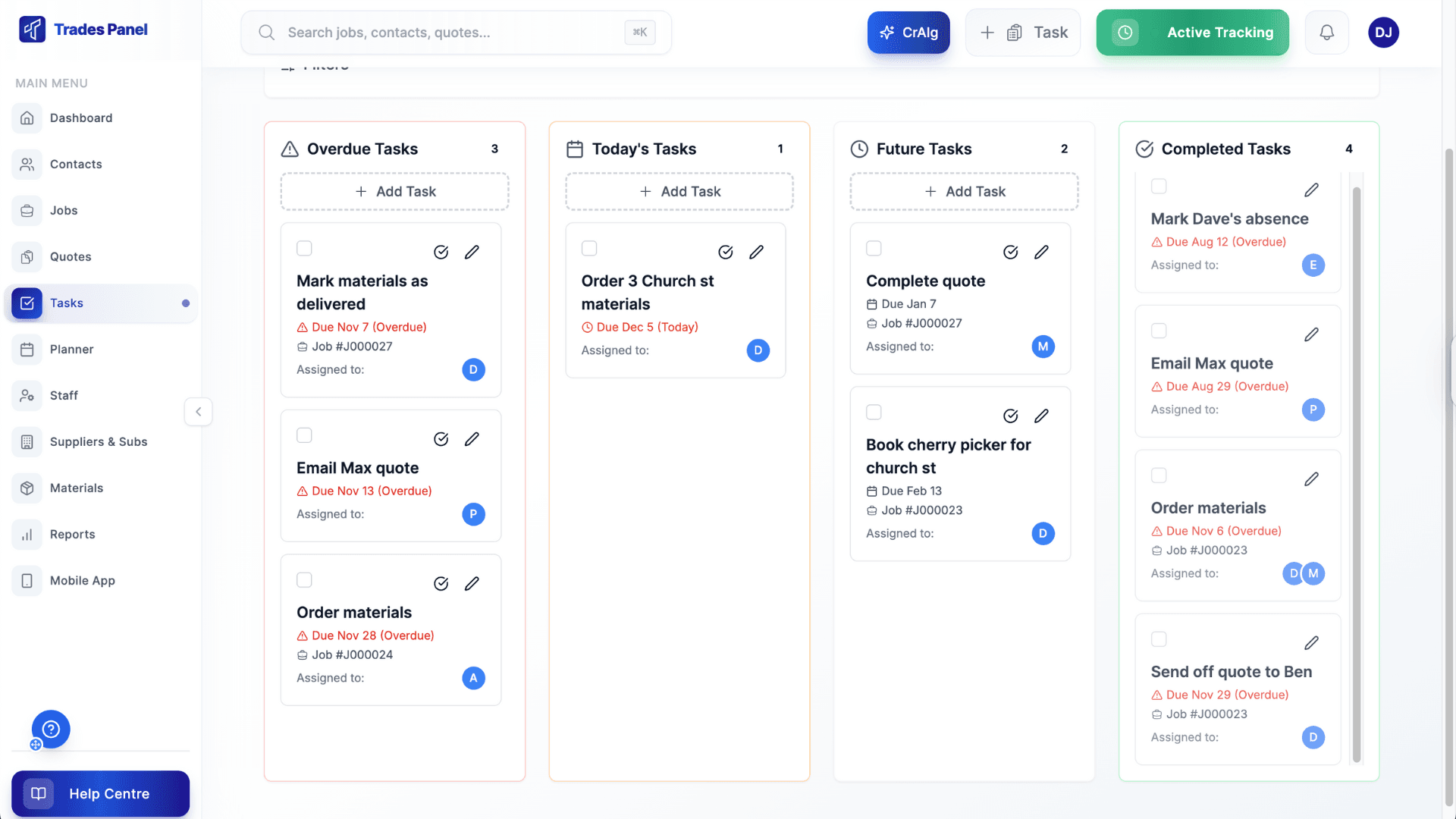
Task: Open Contacts from the main menu
Action: tap(77, 164)
